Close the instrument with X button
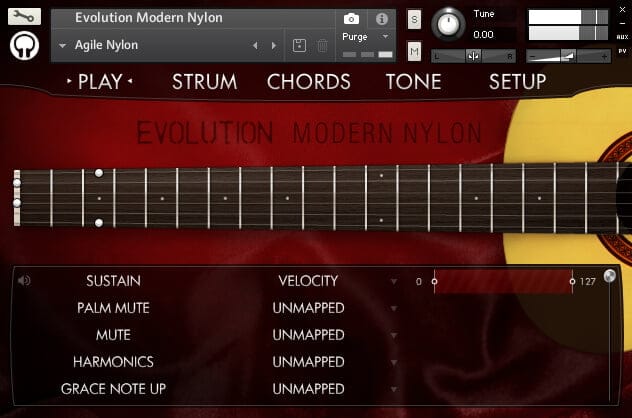Viewport: 632px width, 418px height. (x=622, y=10)
